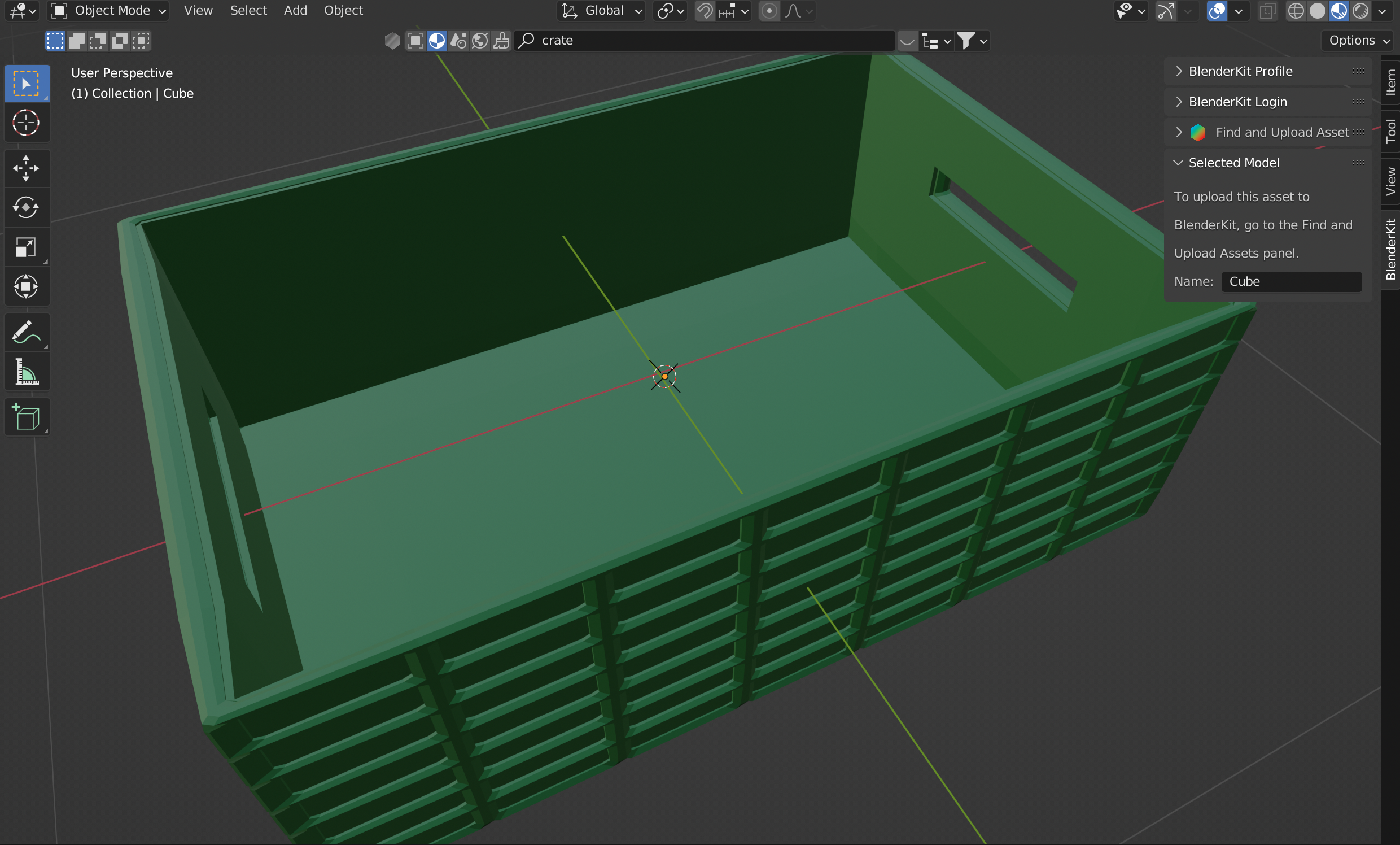1400x845 pixels.
Task: Set selection mode to intersect
Action: click(x=141, y=40)
